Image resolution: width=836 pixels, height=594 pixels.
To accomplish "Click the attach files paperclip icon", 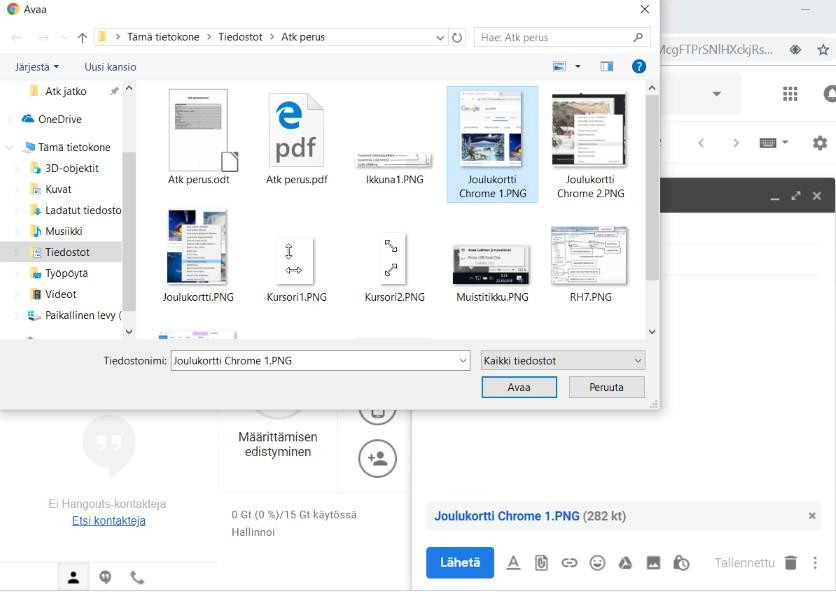I will (x=541, y=563).
